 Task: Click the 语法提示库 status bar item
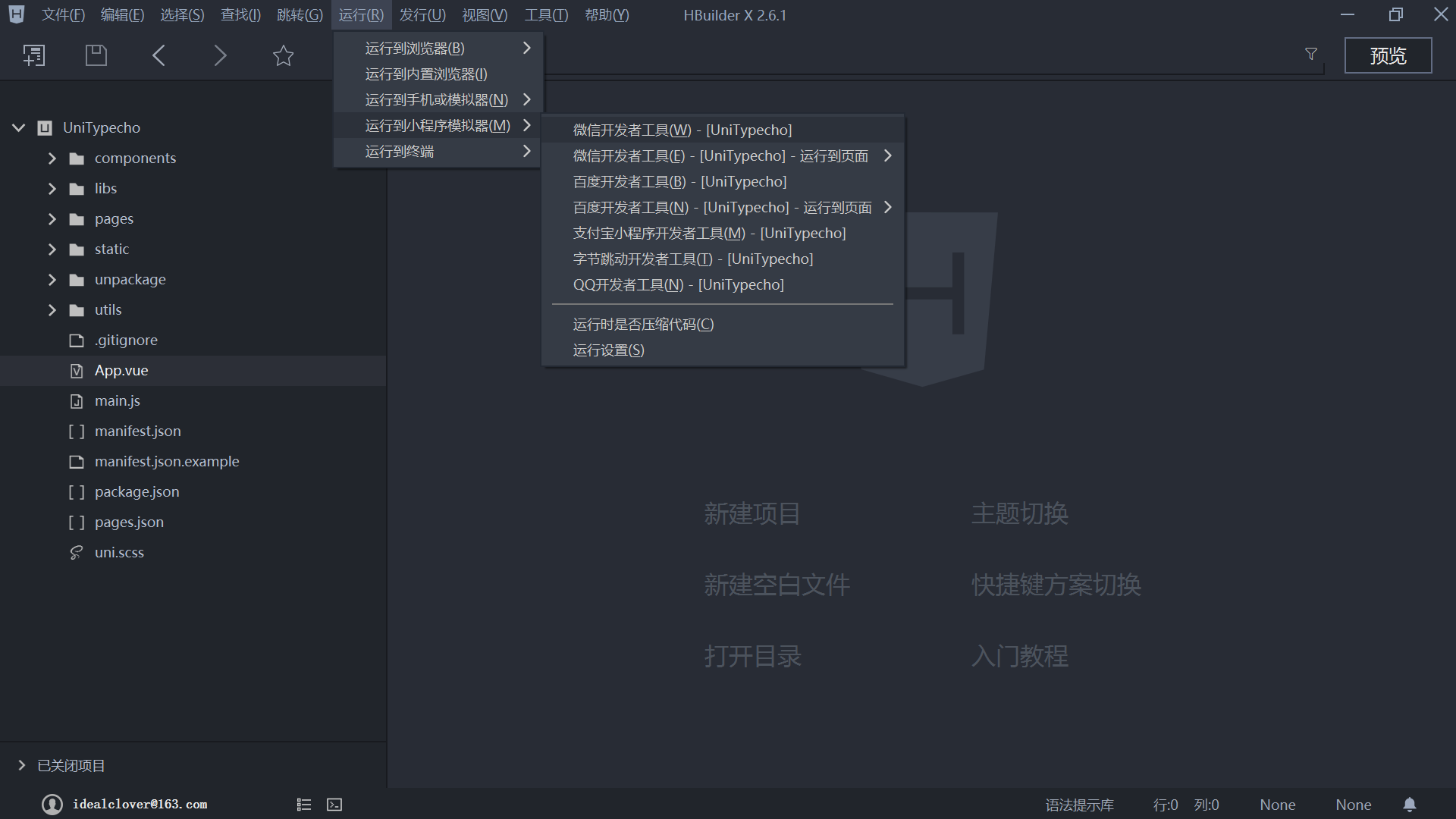click(x=1079, y=805)
